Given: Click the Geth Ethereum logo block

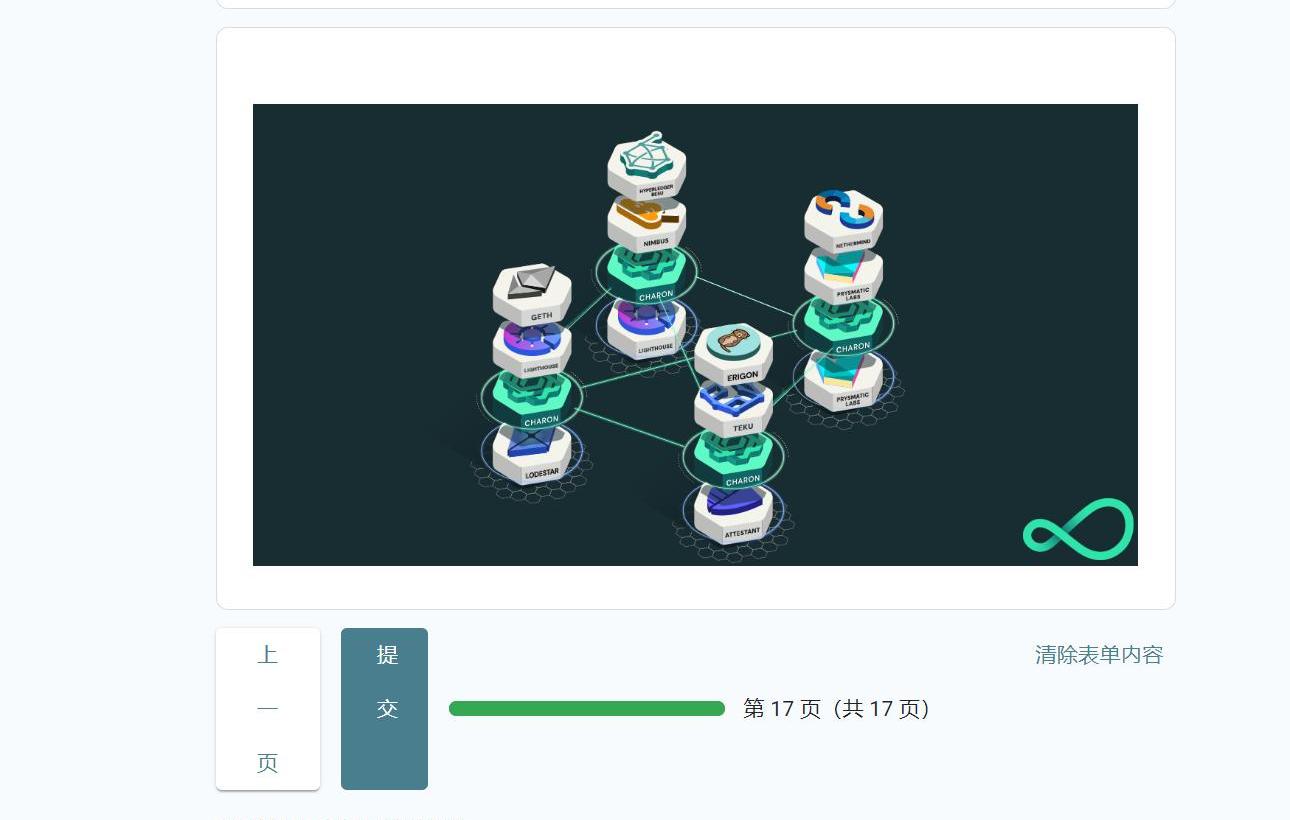Looking at the screenshot, I should (532, 294).
